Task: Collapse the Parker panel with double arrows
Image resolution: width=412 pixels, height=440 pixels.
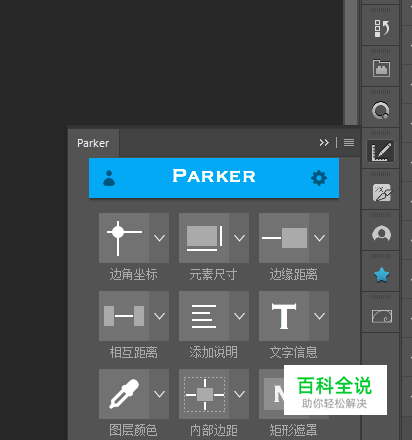Action: coord(324,143)
